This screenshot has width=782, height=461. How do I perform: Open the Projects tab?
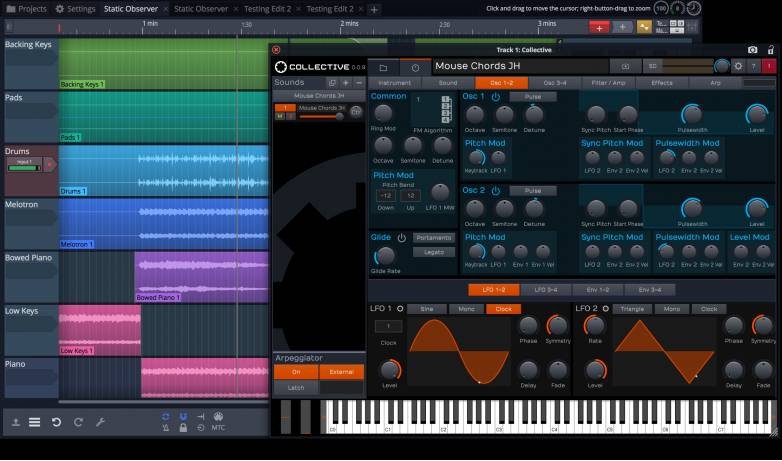(26, 8)
